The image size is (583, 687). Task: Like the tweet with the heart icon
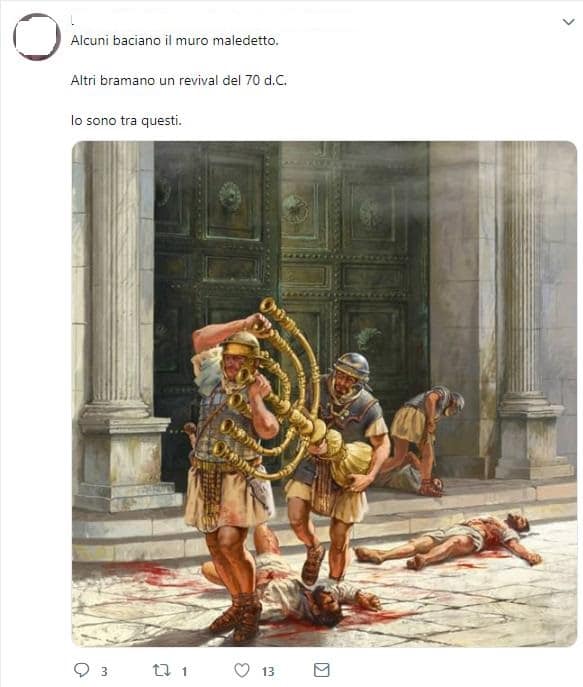coord(242,670)
